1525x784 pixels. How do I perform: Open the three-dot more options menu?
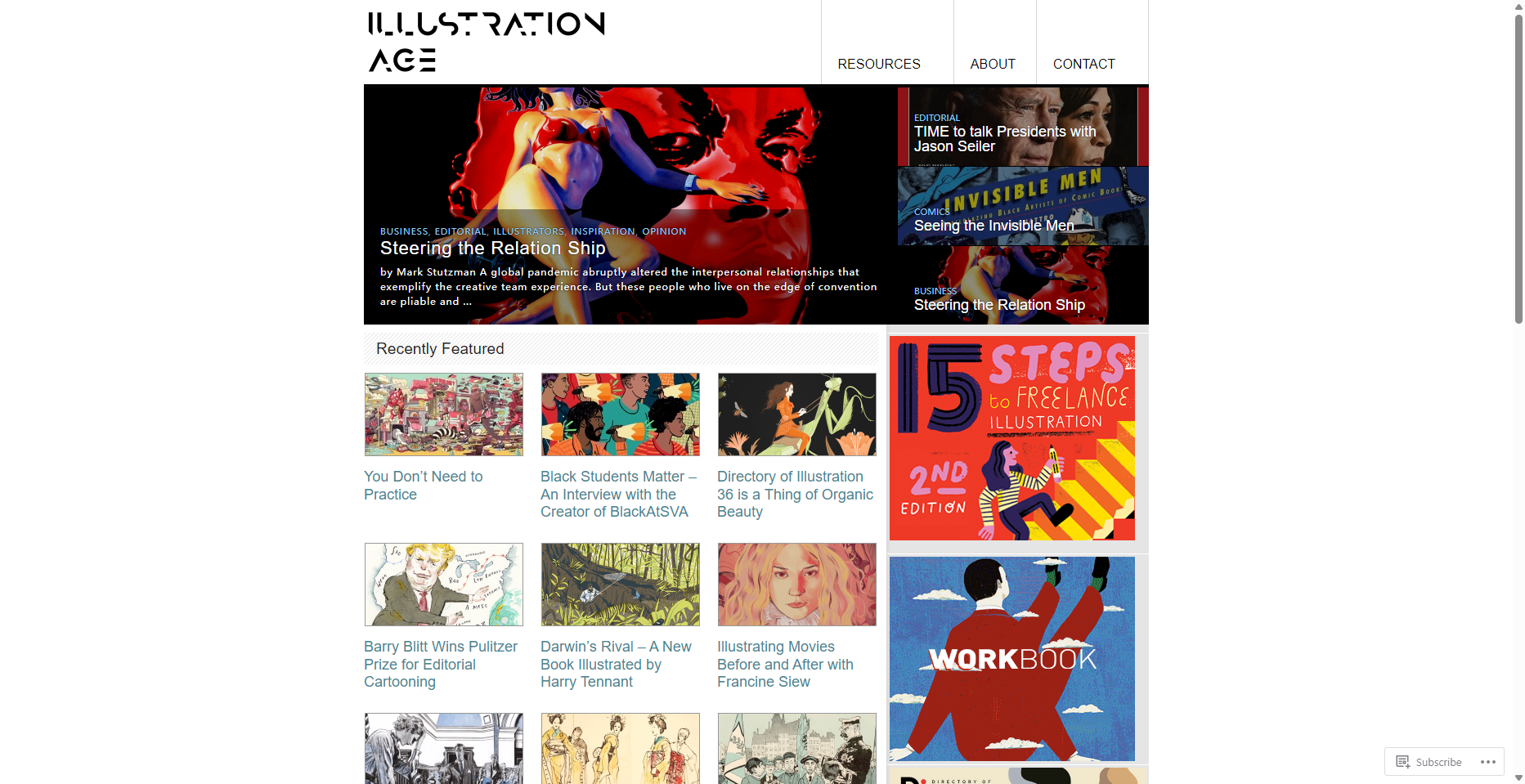(x=1487, y=762)
